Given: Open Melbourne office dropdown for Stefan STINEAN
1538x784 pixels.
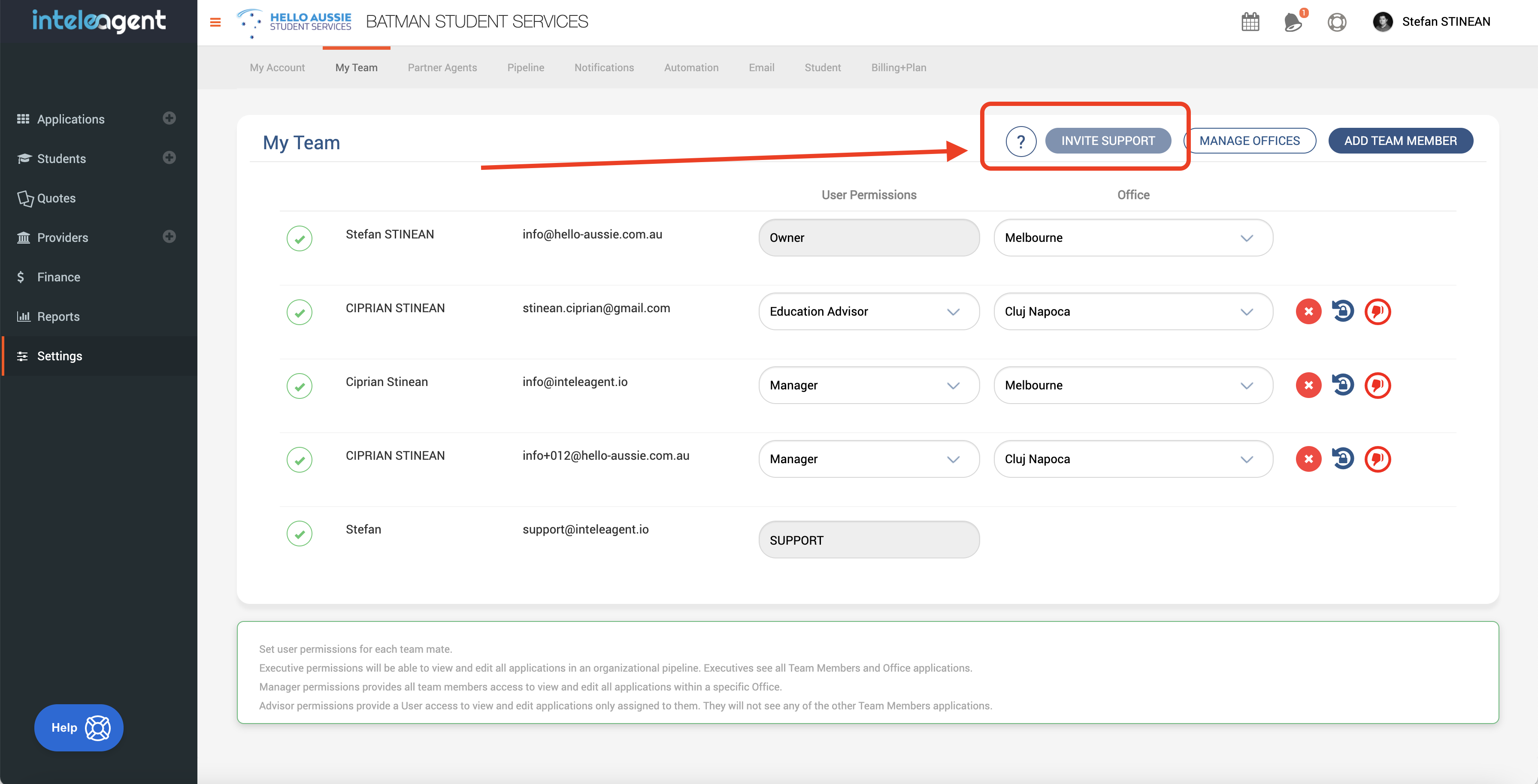Looking at the screenshot, I should pos(1132,238).
